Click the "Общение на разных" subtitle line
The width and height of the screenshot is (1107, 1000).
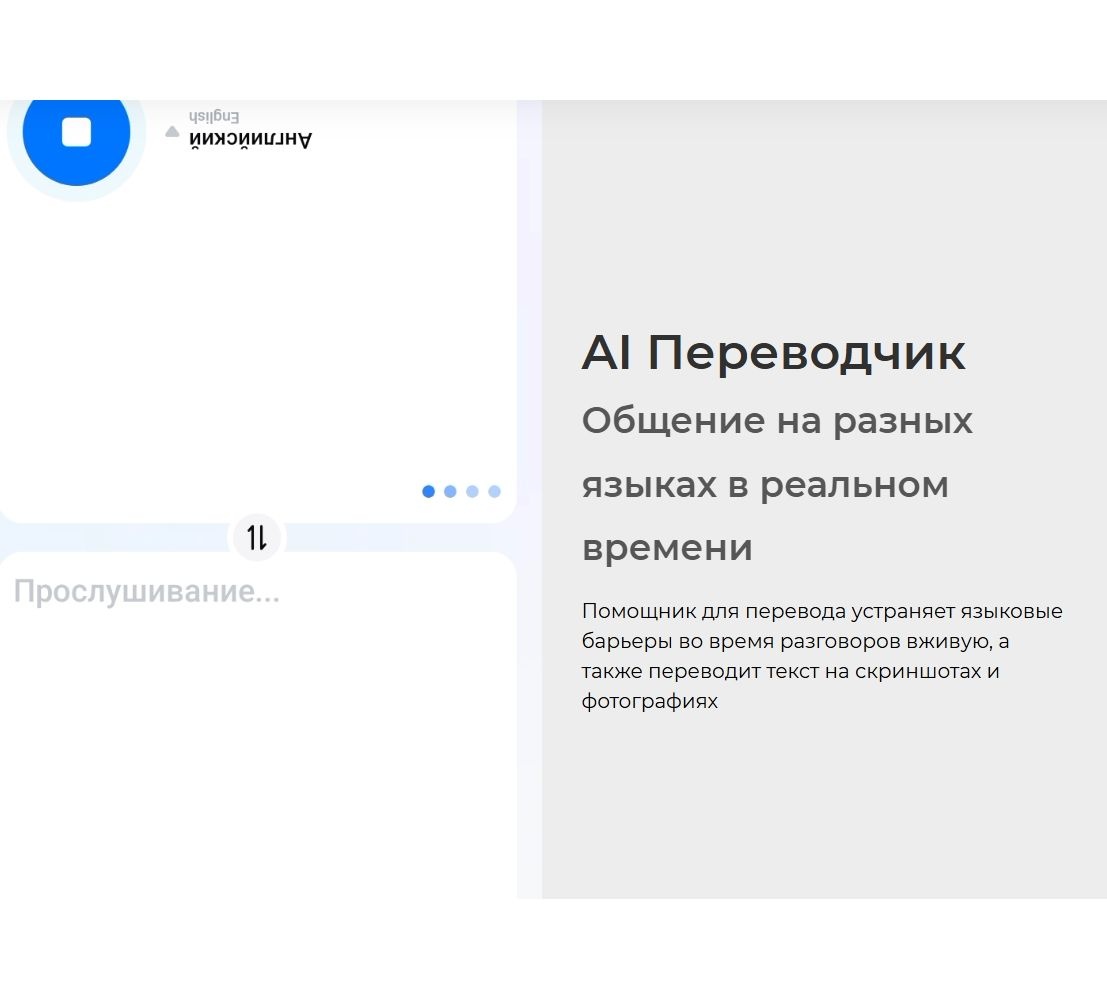[777, 421]
